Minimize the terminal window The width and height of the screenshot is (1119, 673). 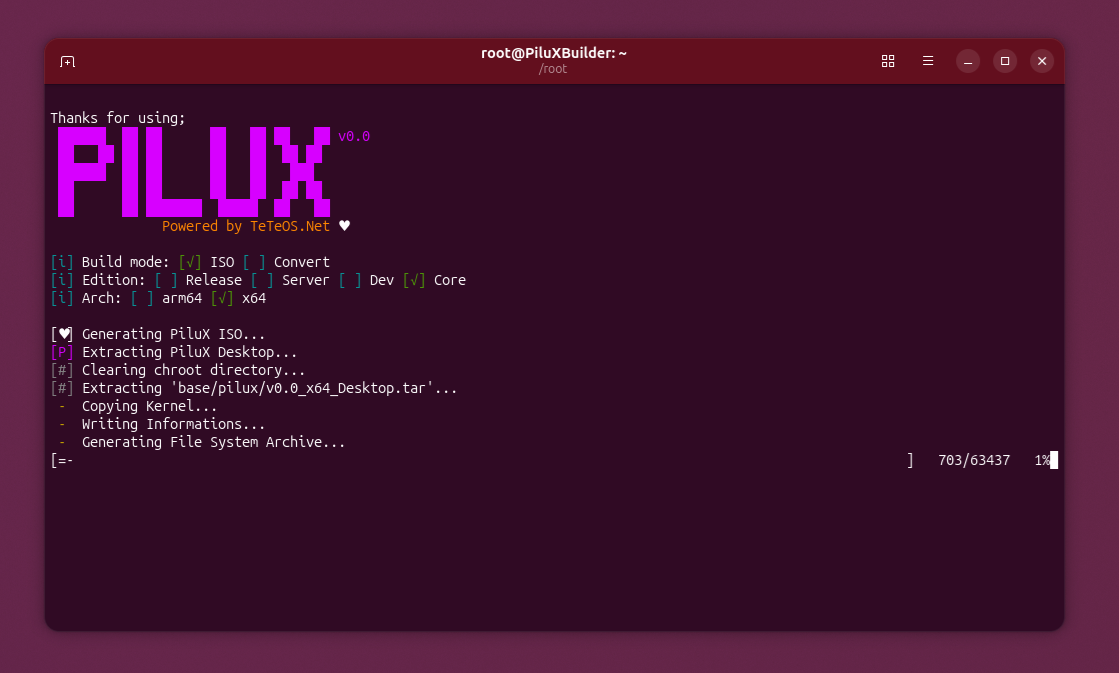pyautogui.click(x=968, y=61)
